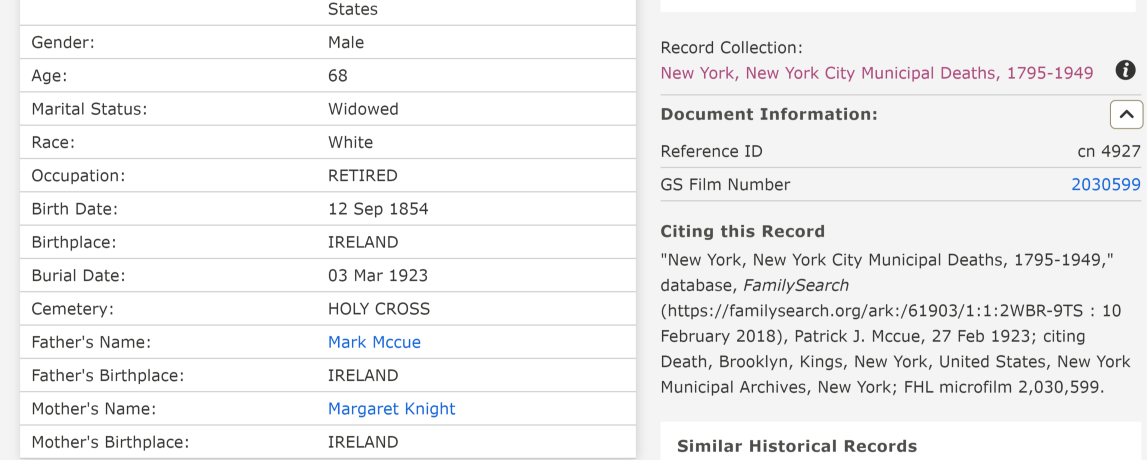Select the Birth Date value 12 Sep 1854

pos(378,209)
